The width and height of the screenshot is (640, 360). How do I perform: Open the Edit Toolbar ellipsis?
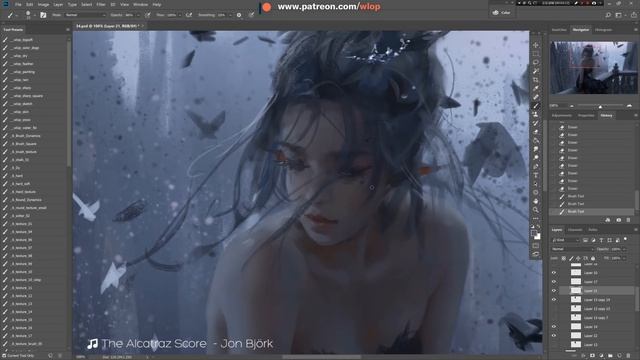[536, 218]
